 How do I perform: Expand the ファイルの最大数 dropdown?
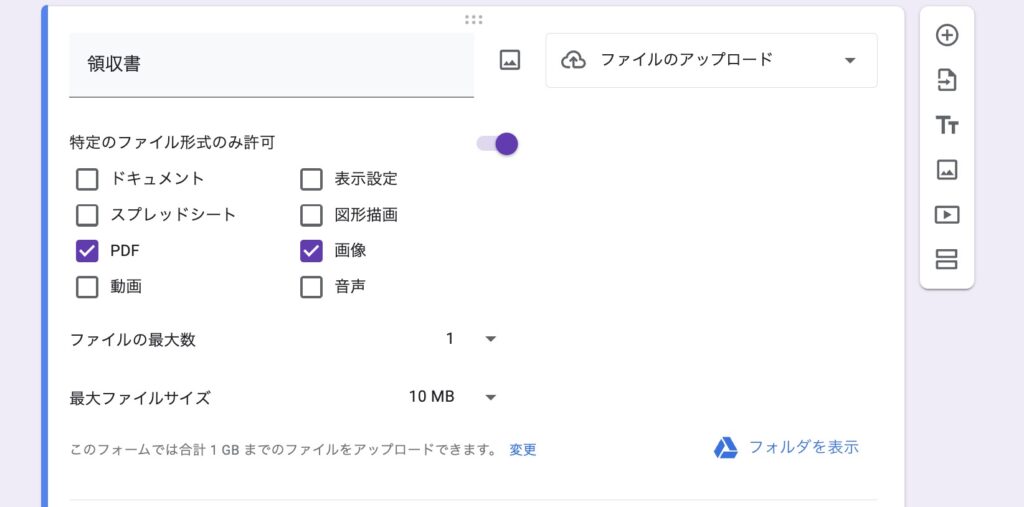coord(470,339)
